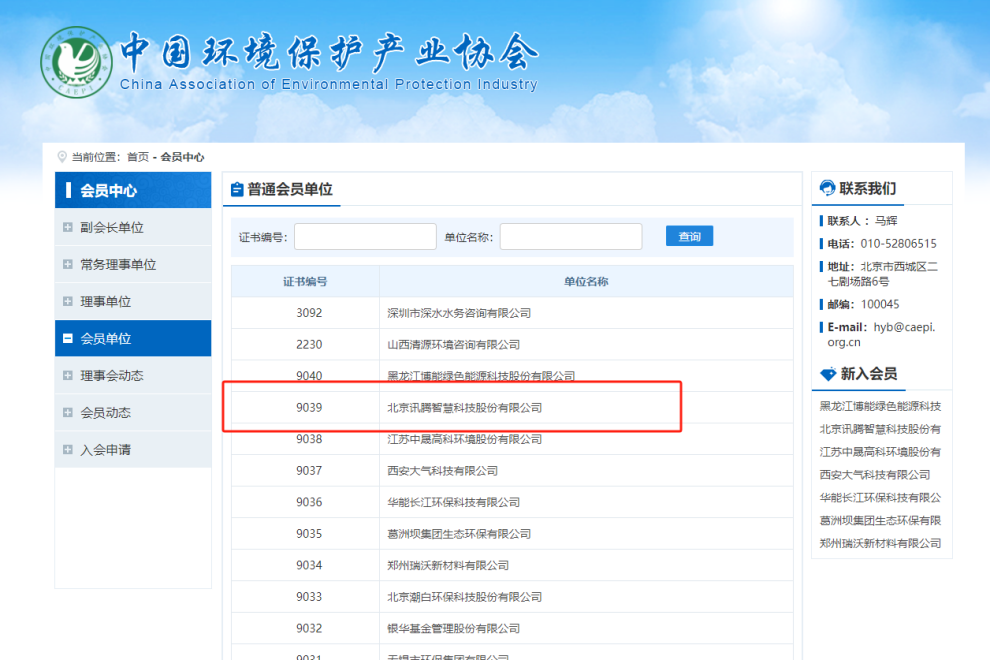Expand the plus icon for 副会长单位

68,227
